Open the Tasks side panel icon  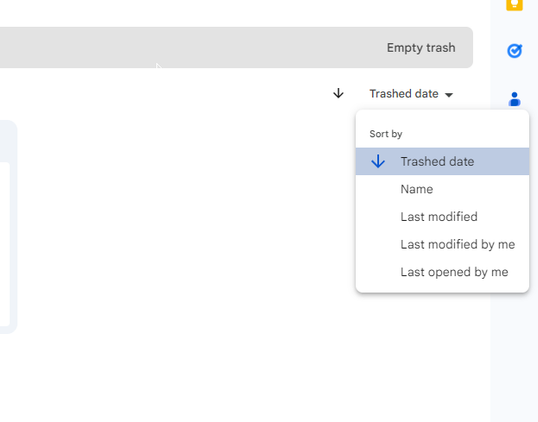click(514, 51)
